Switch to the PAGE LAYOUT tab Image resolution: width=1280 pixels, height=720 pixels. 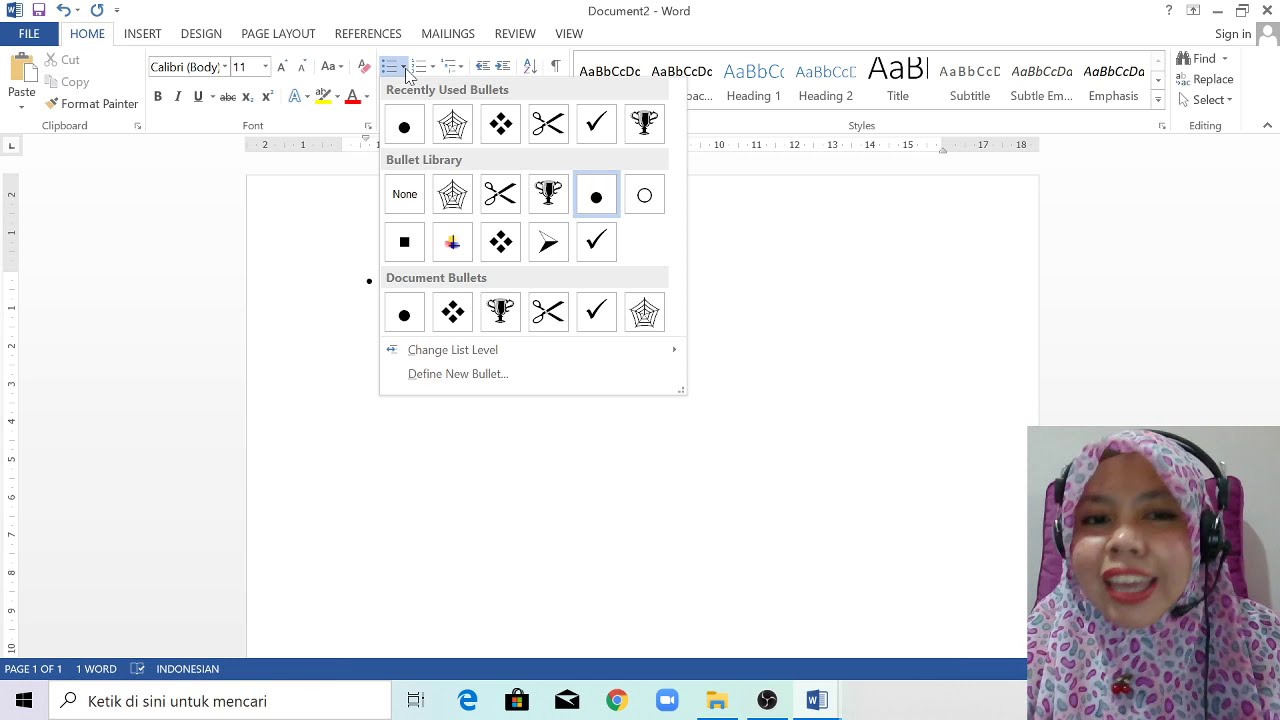[x=278, y=34]
